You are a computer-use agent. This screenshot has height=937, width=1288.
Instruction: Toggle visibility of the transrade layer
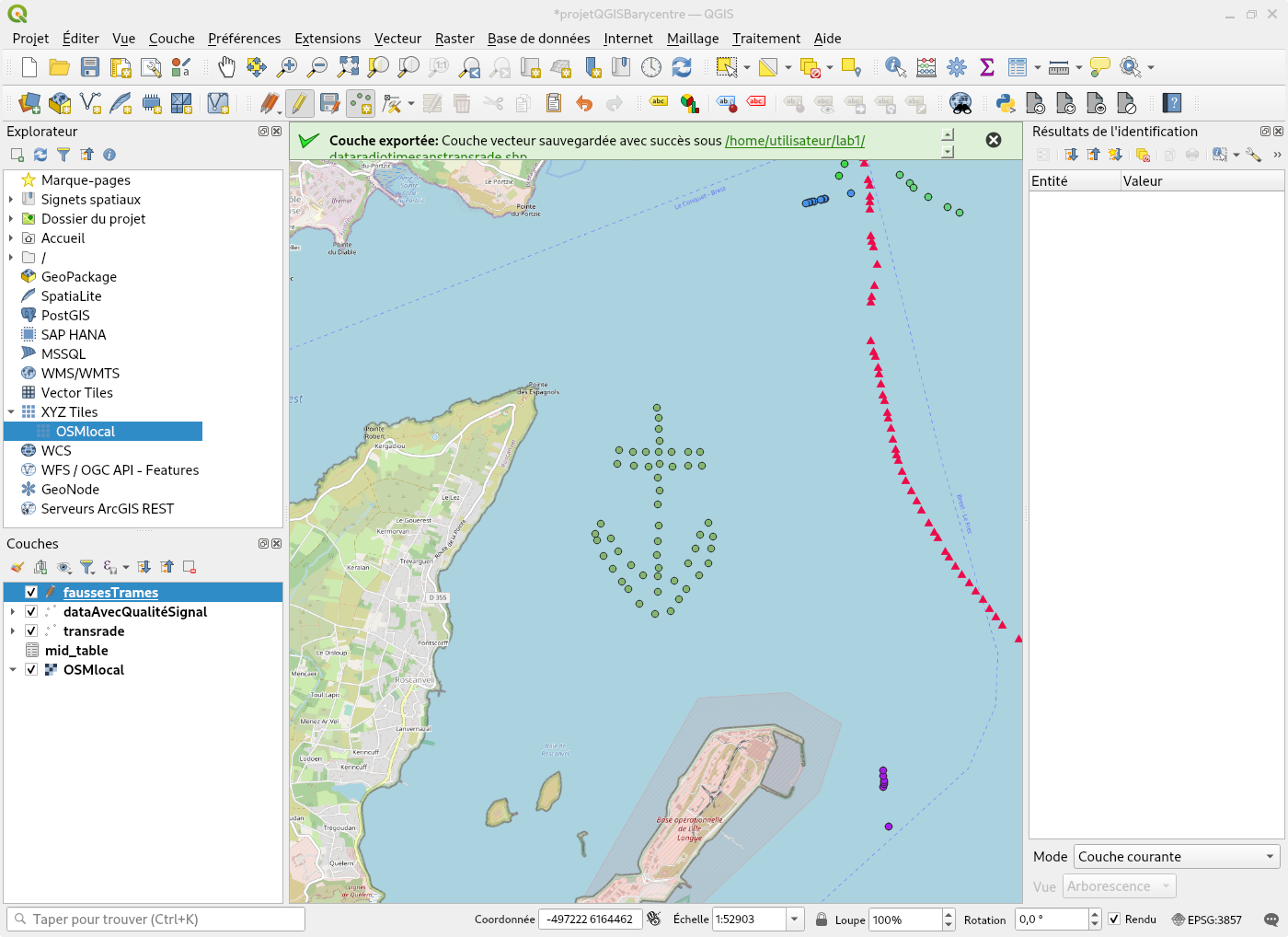click(31, 631)
